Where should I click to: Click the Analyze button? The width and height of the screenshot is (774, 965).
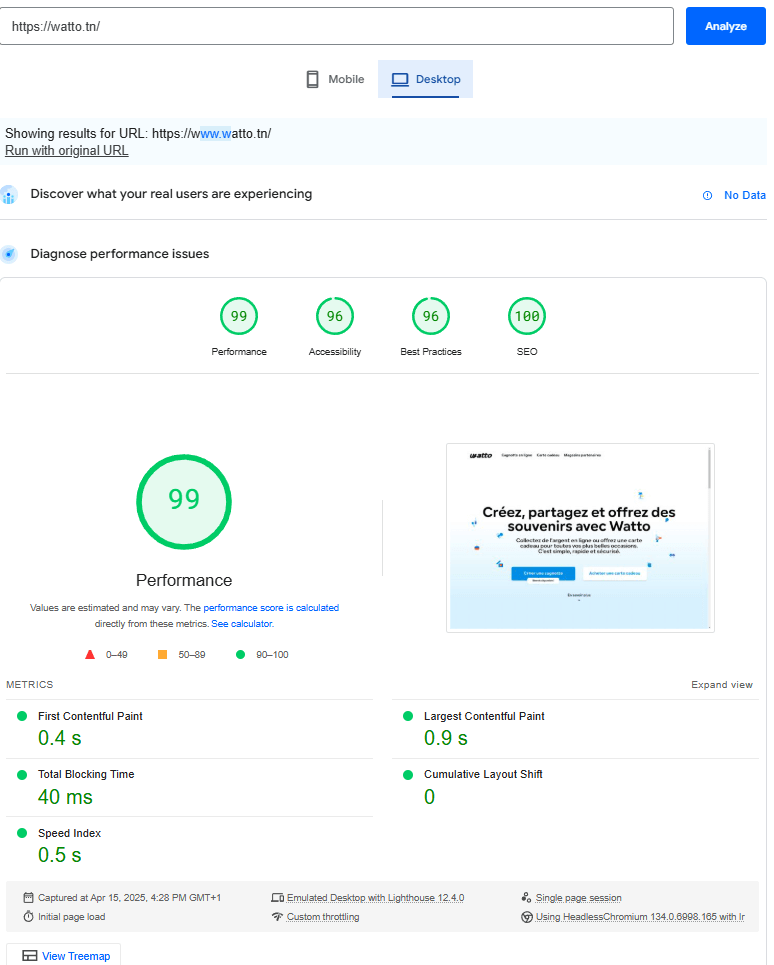coord(725,26)
